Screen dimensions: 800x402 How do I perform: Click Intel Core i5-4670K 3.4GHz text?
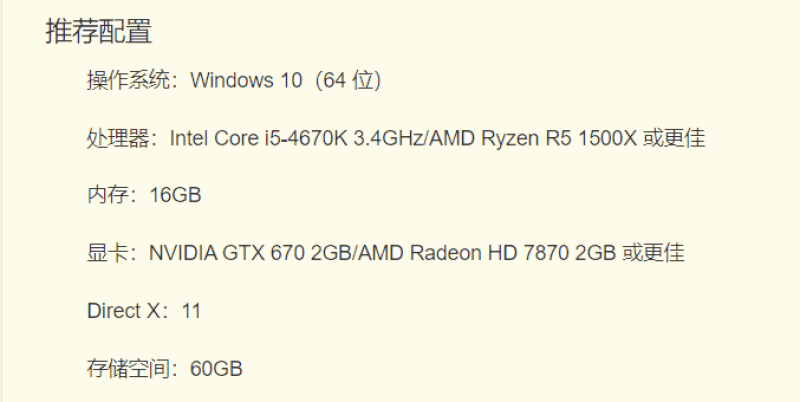coord(297,138)
